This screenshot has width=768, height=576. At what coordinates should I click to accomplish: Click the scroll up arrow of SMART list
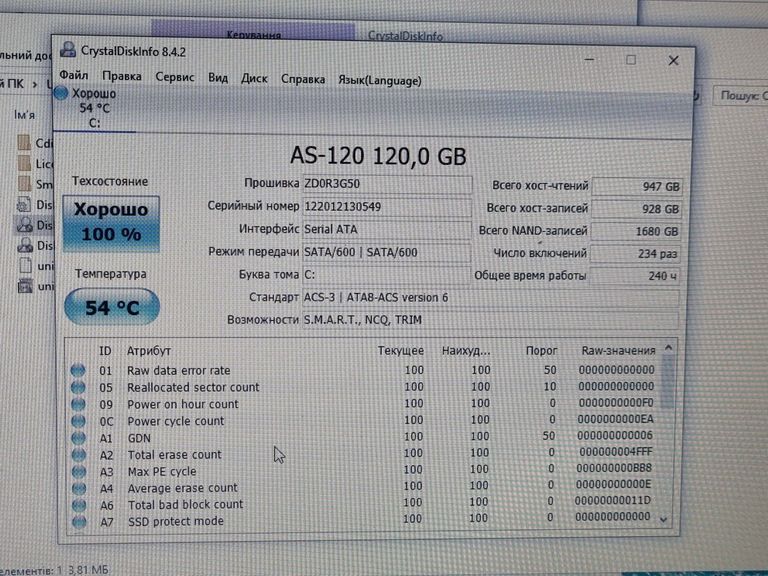(x=669, y=348)
